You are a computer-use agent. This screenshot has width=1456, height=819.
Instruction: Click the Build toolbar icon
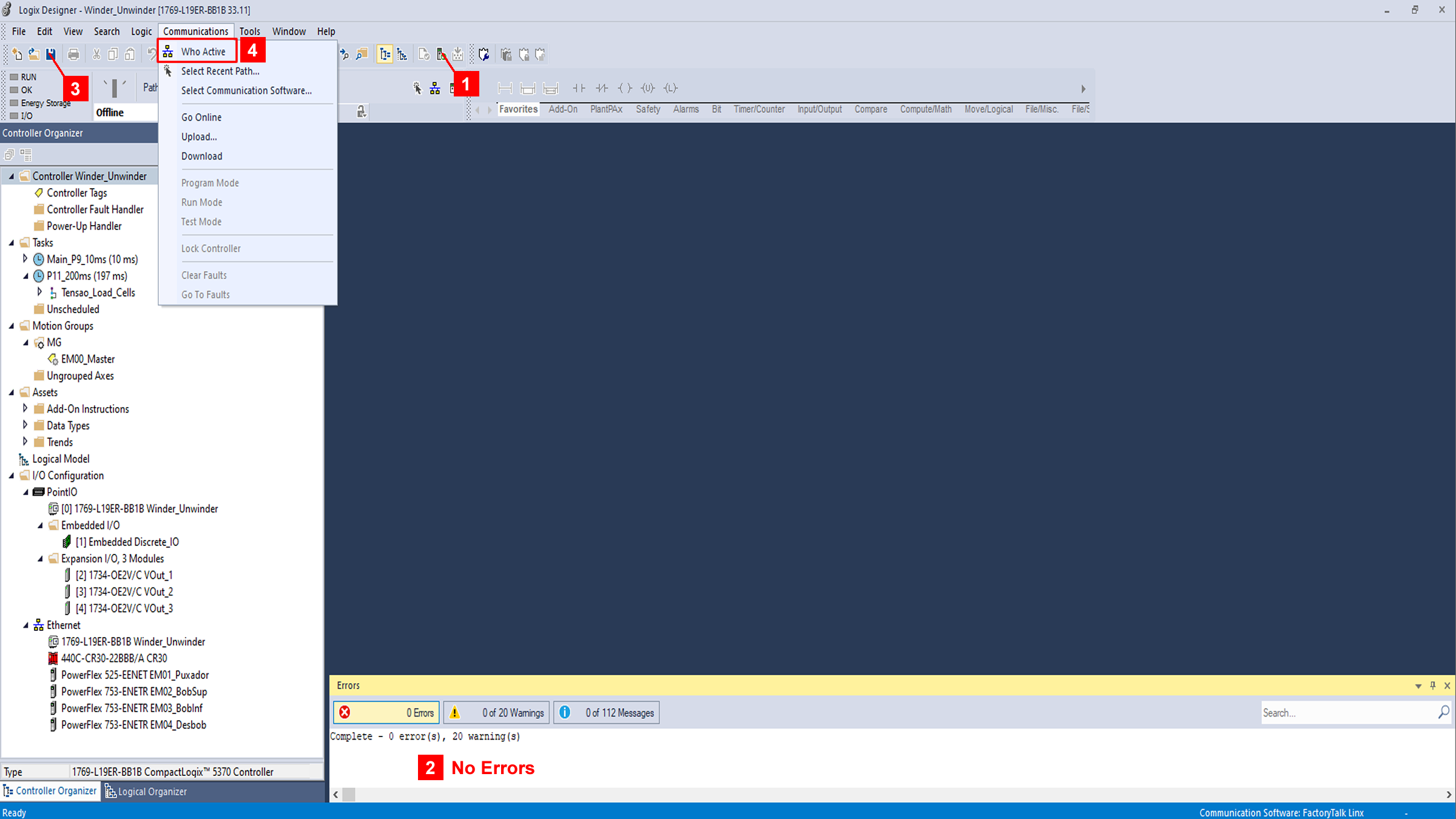458,55
